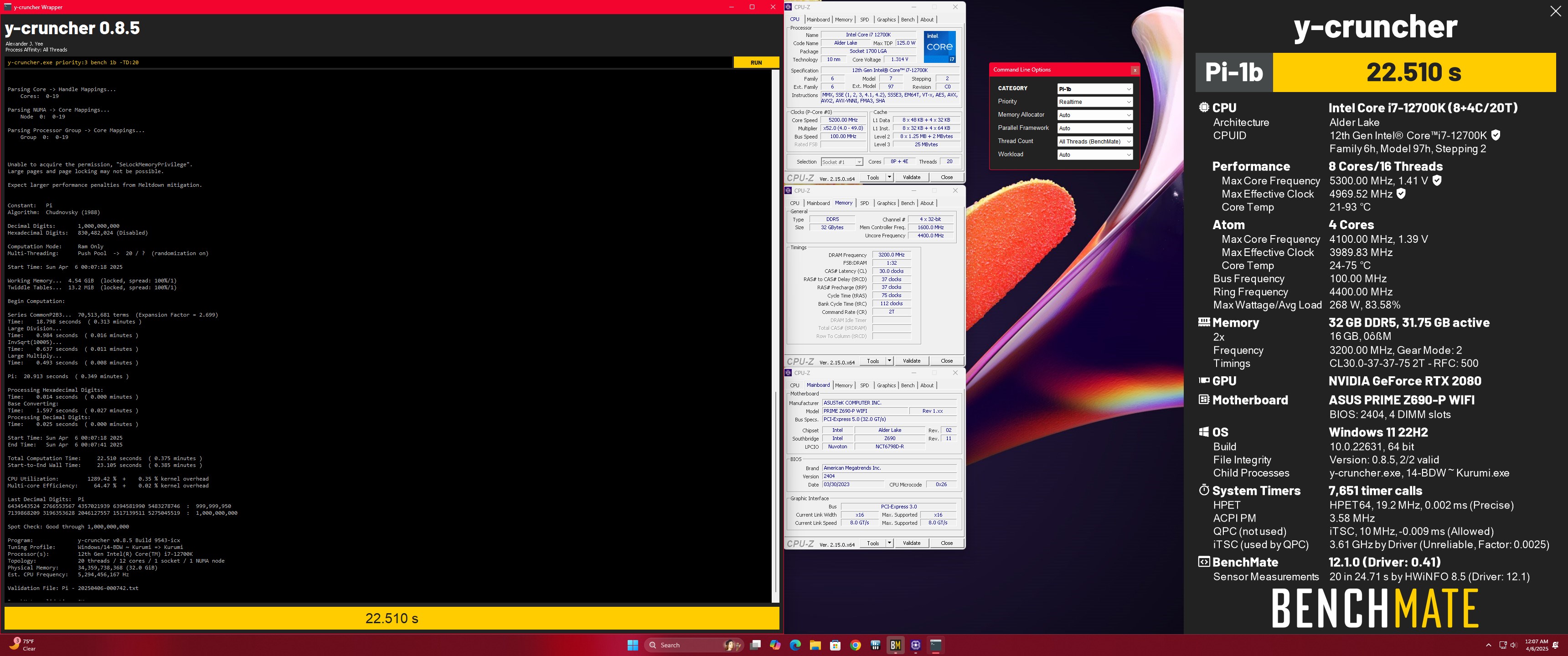Click the yellow RUN button
1568x656 pixels.
756,62
